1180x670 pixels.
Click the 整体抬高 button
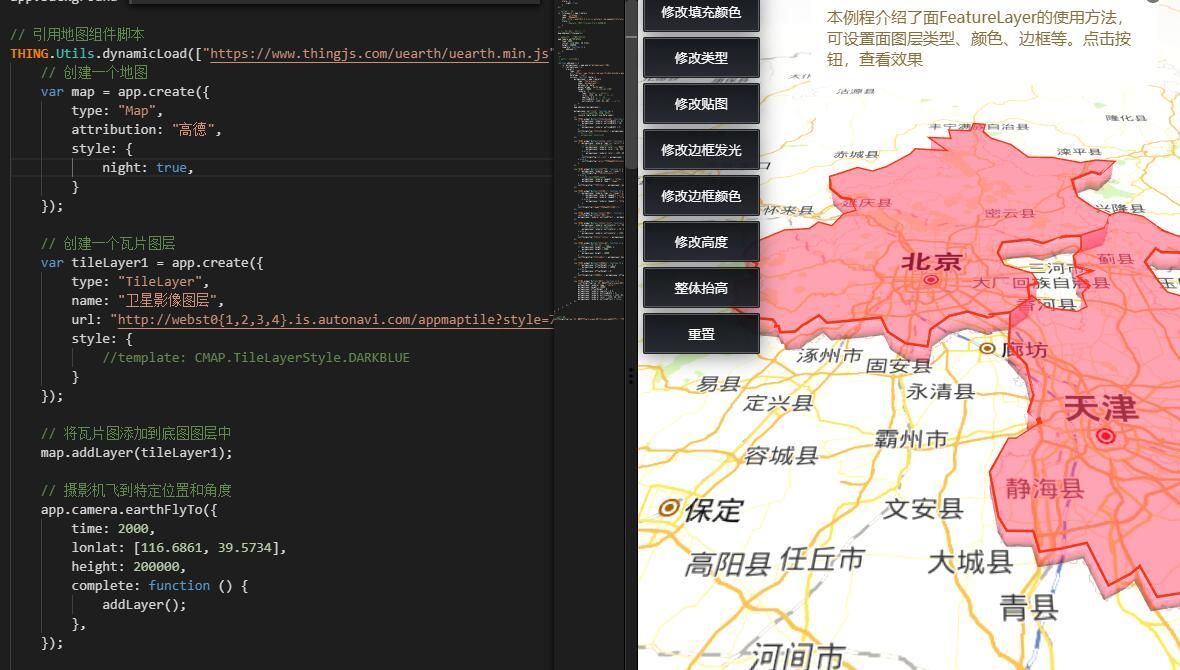(x=701, y=288)
